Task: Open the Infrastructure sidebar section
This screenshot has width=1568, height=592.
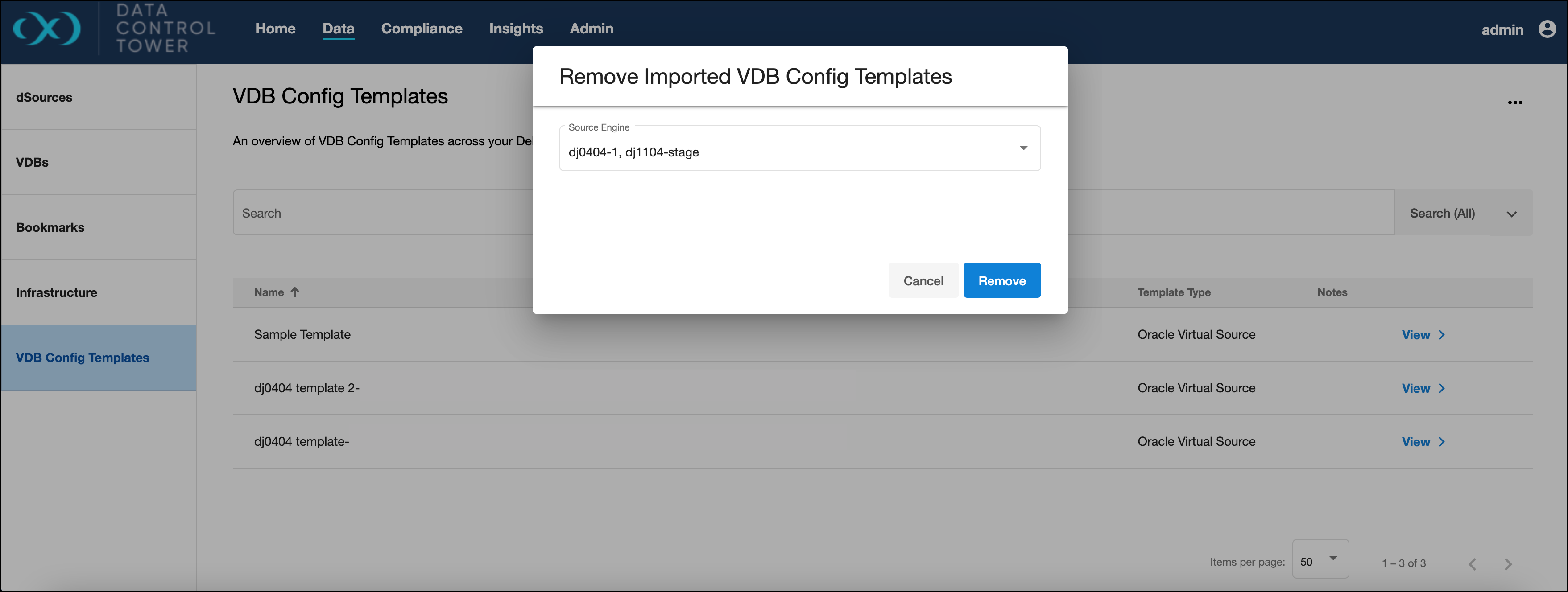Action: (x=57, y=292)
